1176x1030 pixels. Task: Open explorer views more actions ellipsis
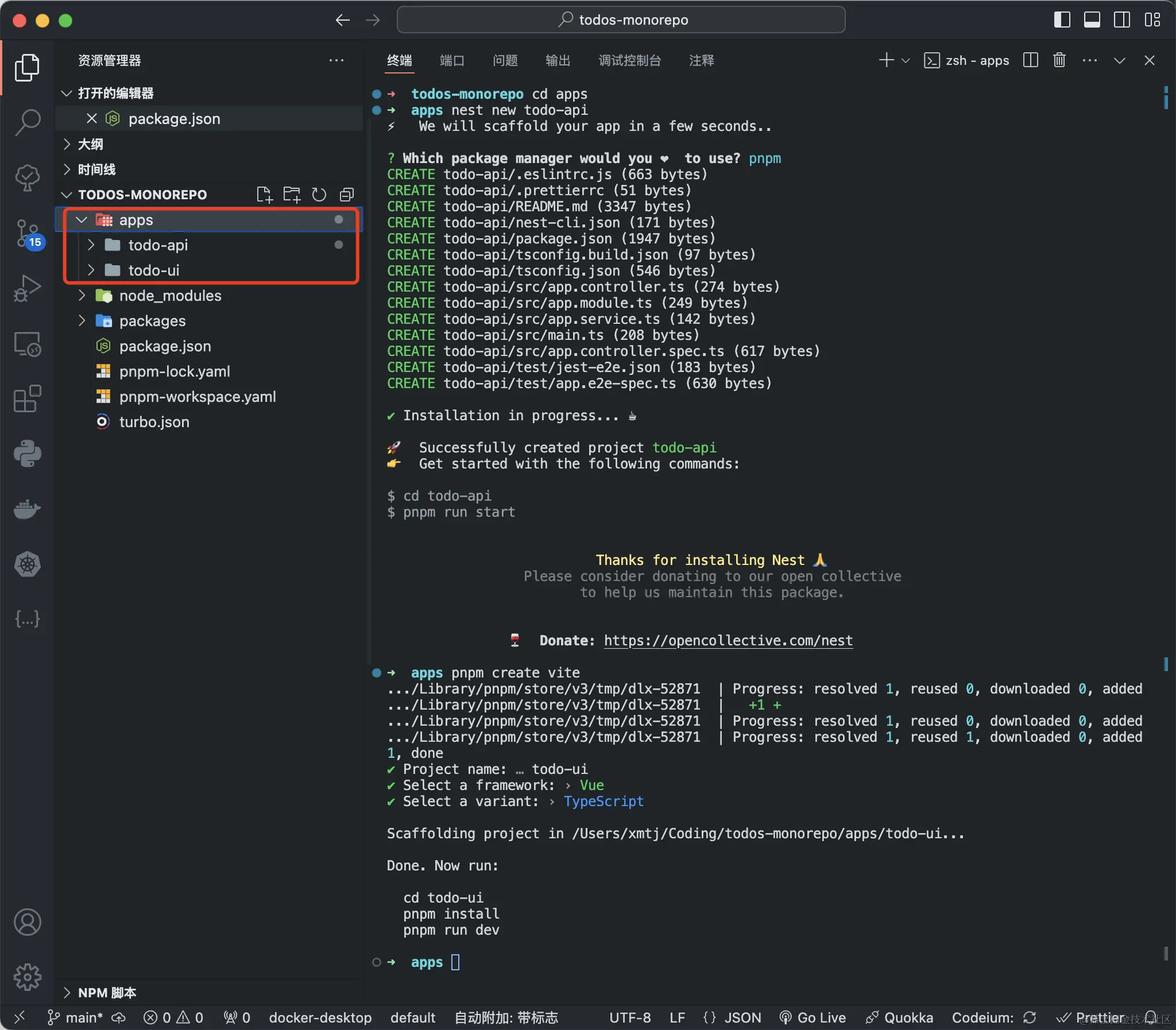336,60
